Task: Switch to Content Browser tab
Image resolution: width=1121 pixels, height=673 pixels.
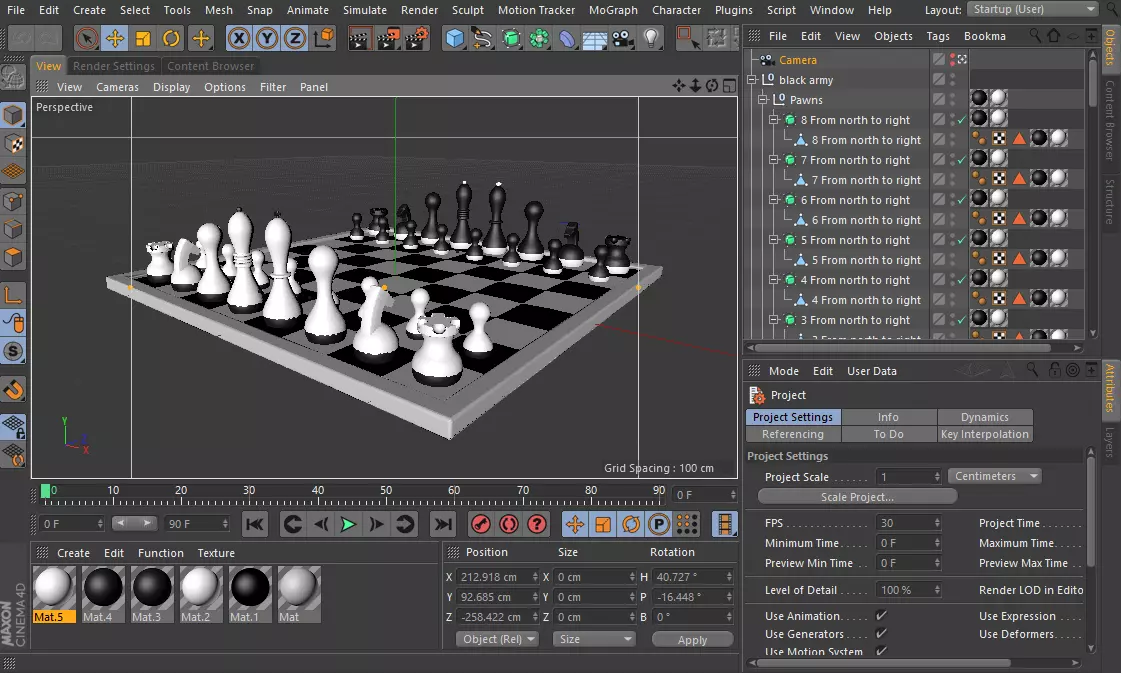Action: pyautogui.click(x=210, y=66)
